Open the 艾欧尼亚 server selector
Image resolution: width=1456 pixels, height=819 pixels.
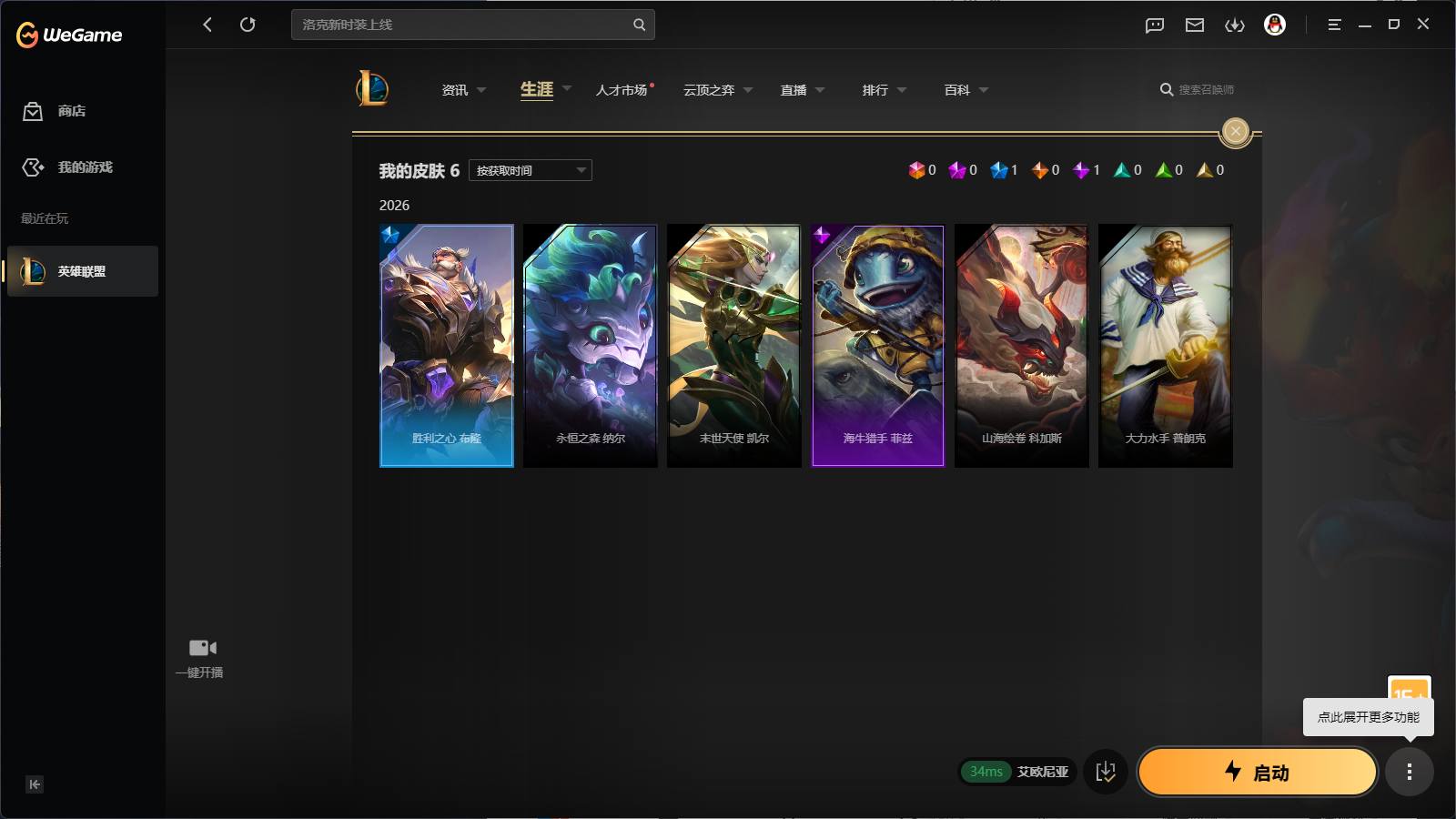coord(1043,772)
